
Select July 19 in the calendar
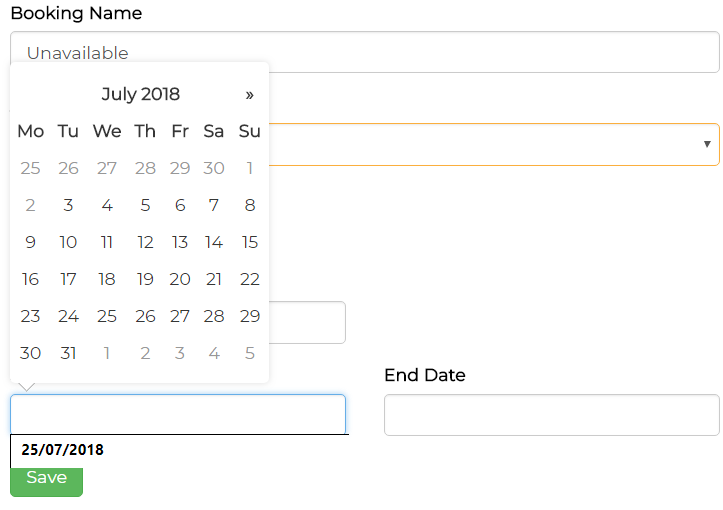[145, 279]
